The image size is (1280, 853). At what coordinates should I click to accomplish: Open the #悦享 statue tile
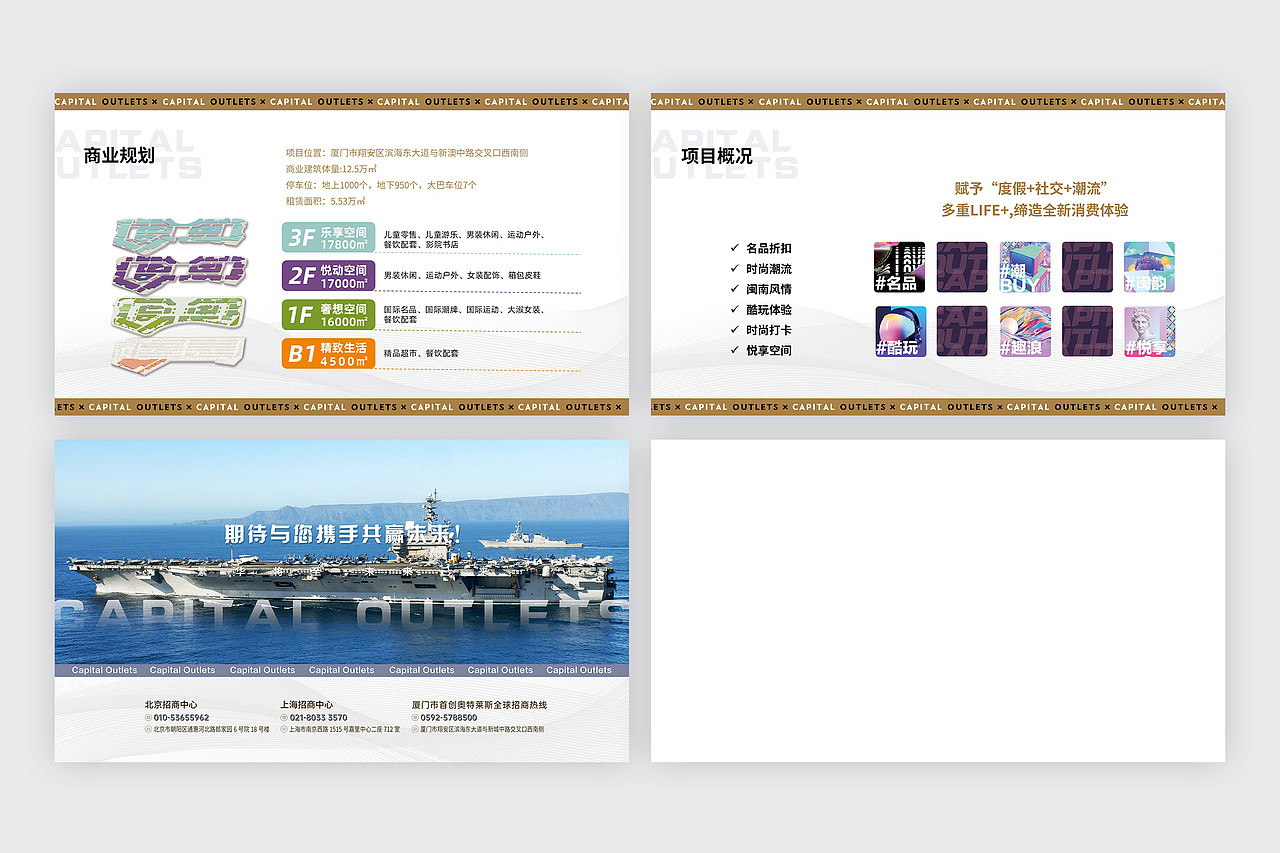[1148, 330]
